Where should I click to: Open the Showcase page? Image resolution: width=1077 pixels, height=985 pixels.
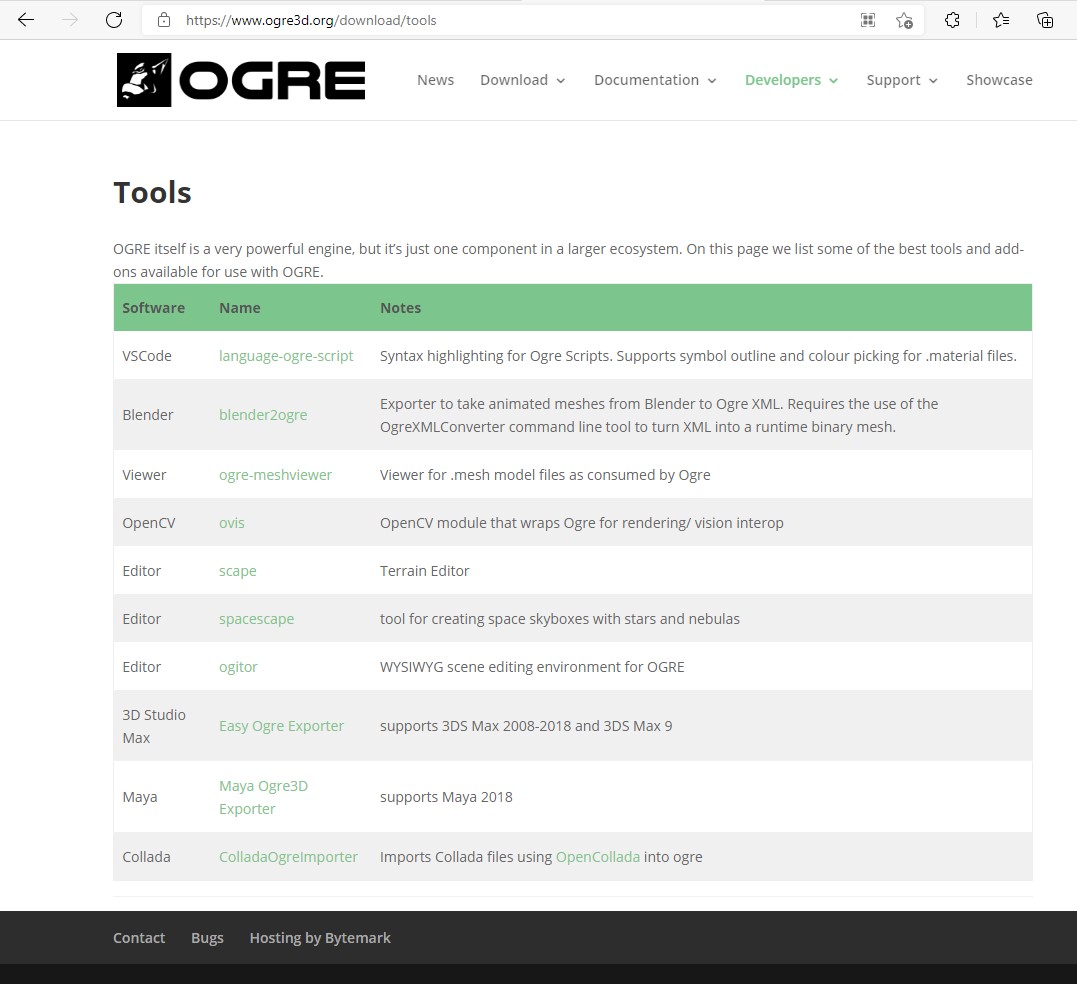click(x=999, y=80)
